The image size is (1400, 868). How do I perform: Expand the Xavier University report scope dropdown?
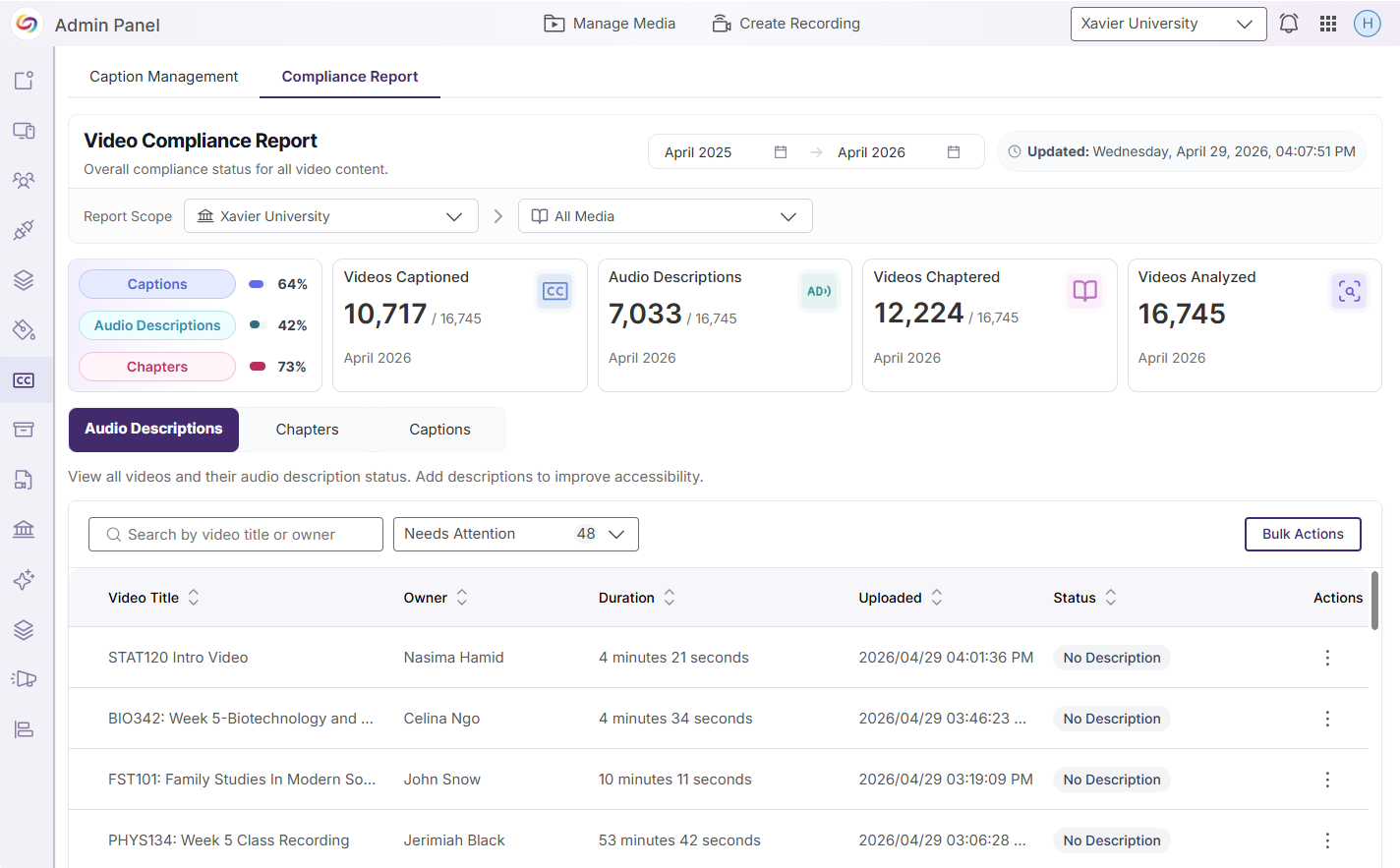tap(330, 216)
